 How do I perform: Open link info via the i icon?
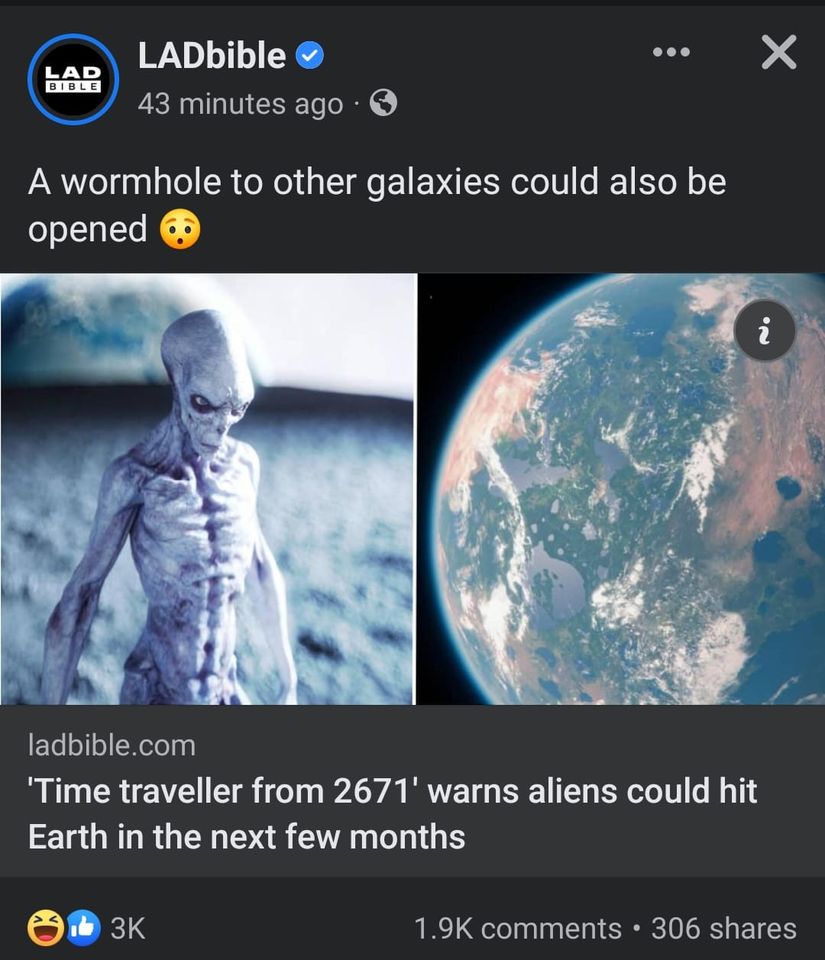pyautogui.click(x=764, y=331)
